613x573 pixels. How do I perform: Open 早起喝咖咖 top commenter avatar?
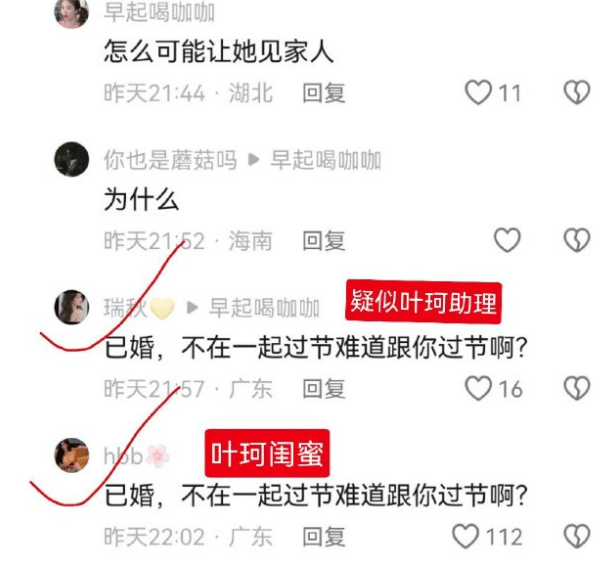72,13
